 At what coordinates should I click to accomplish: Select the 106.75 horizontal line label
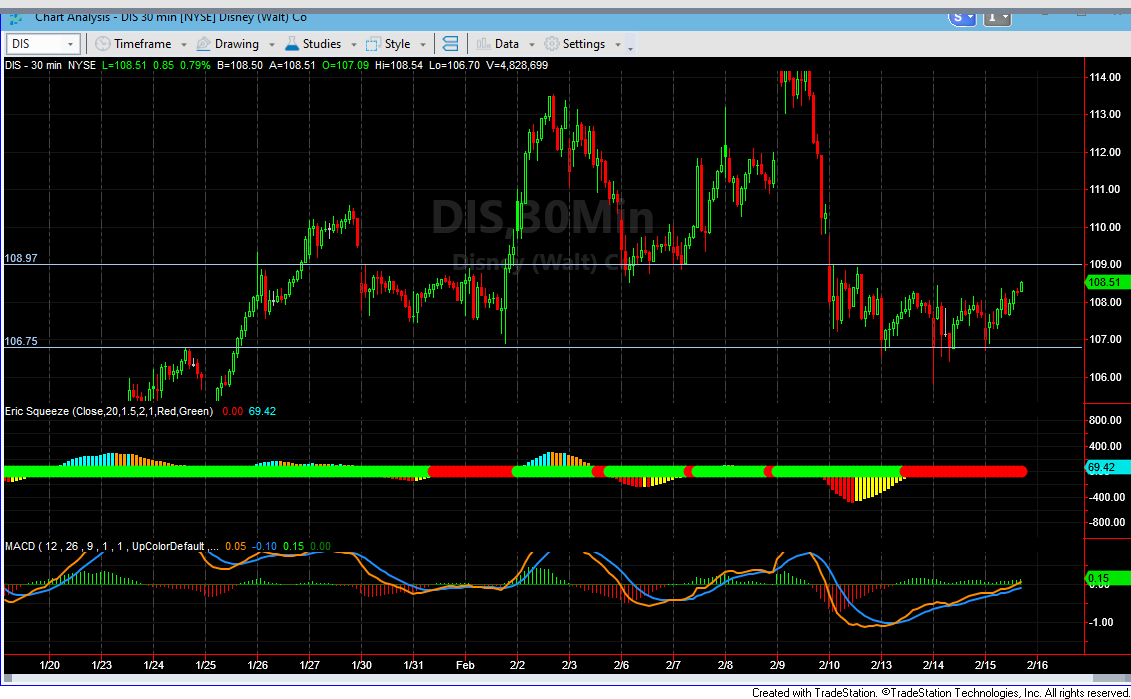21,341
